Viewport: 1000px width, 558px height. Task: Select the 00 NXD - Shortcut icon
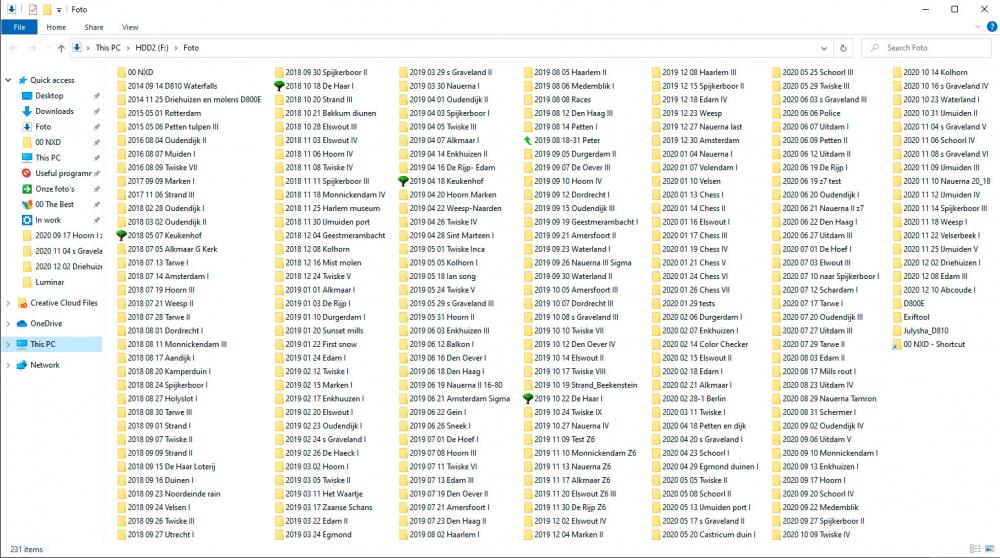(x=897, y=344)
